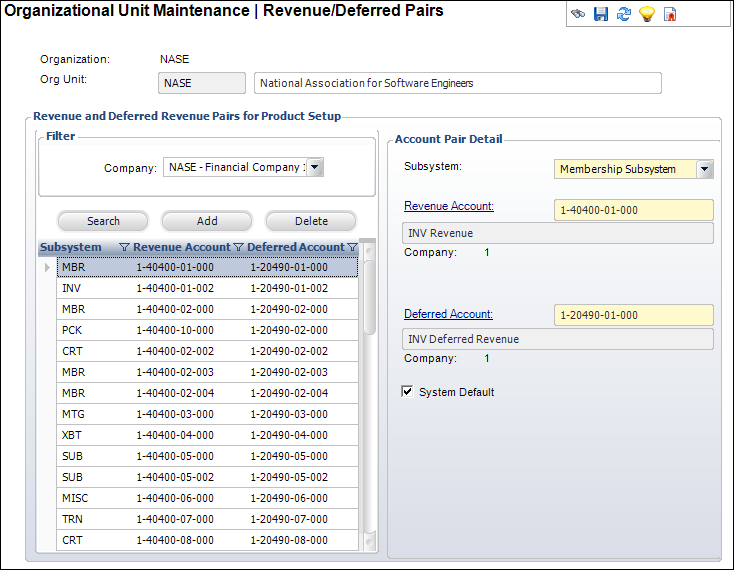Image resolution: width=734 pixels, height=570 pixels.
Task: Click the grid scrollbar's up arrow
Action: (x=369, y=251)
